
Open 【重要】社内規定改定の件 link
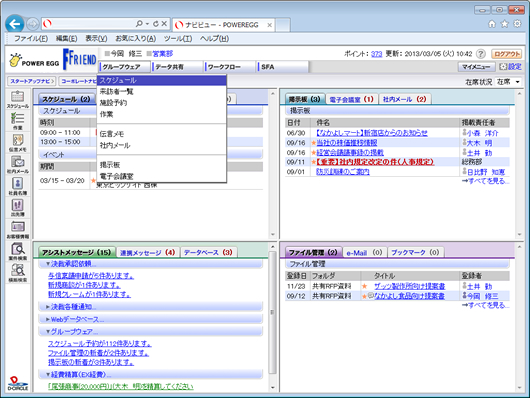(375, 162)
